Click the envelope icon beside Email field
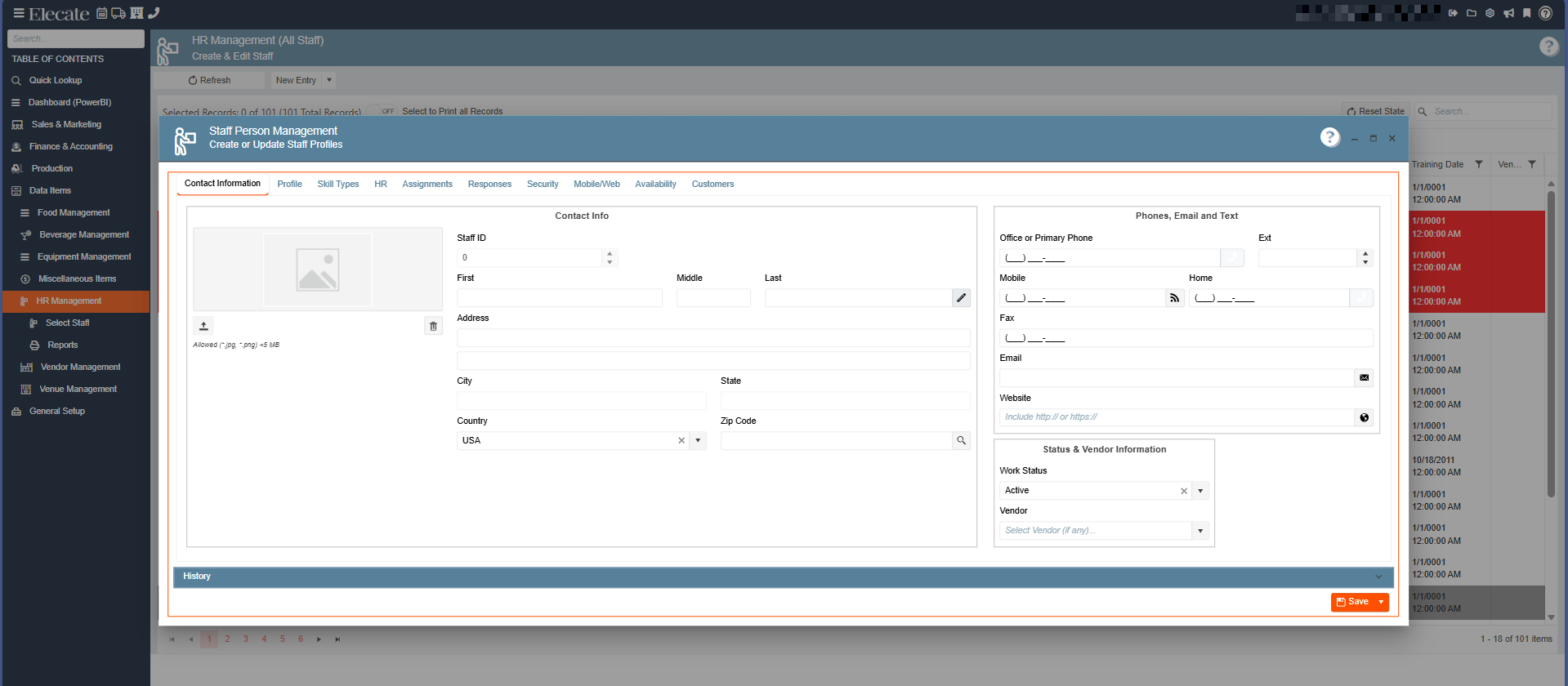Viewport: 1568px width, 686px height. (1364, 378)
